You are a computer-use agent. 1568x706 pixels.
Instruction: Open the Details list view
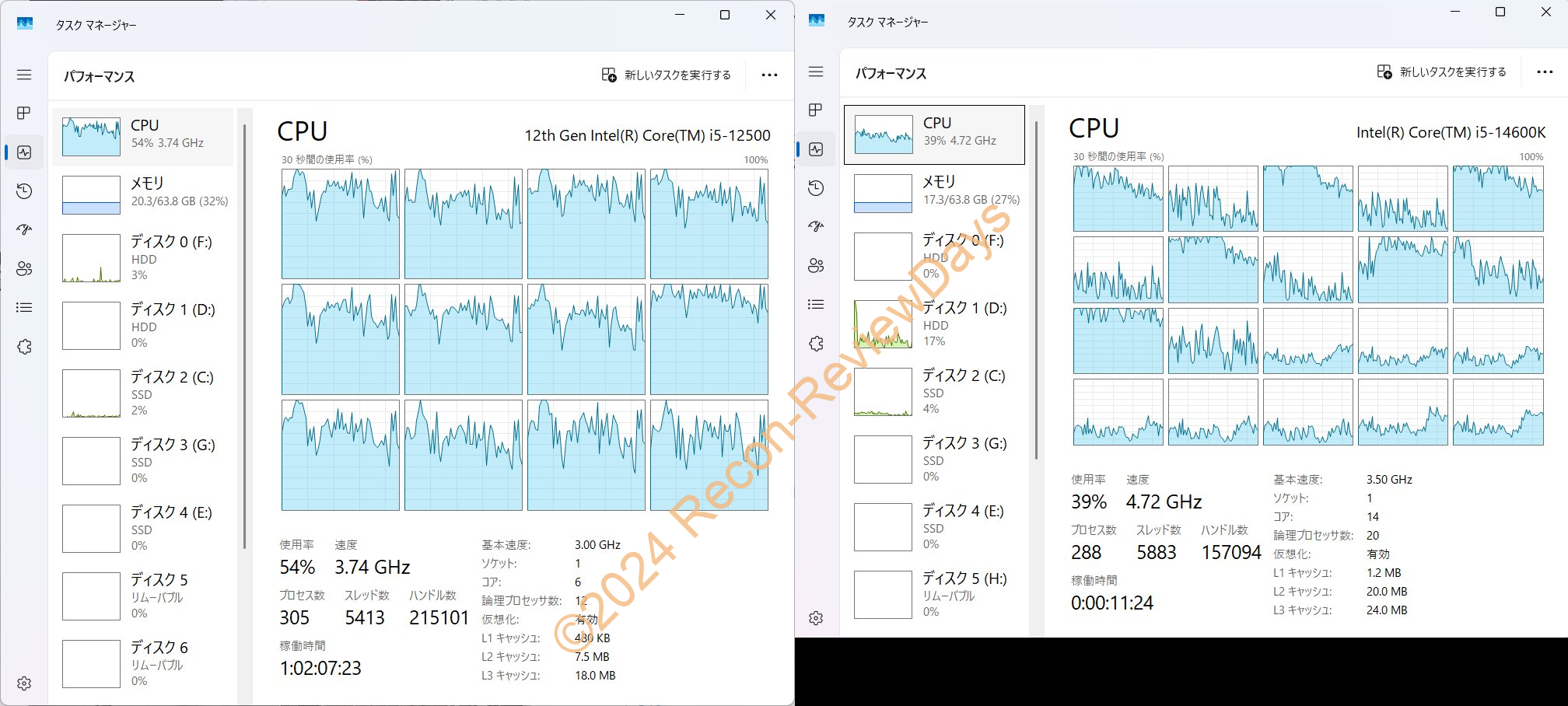tap(24, 308)
